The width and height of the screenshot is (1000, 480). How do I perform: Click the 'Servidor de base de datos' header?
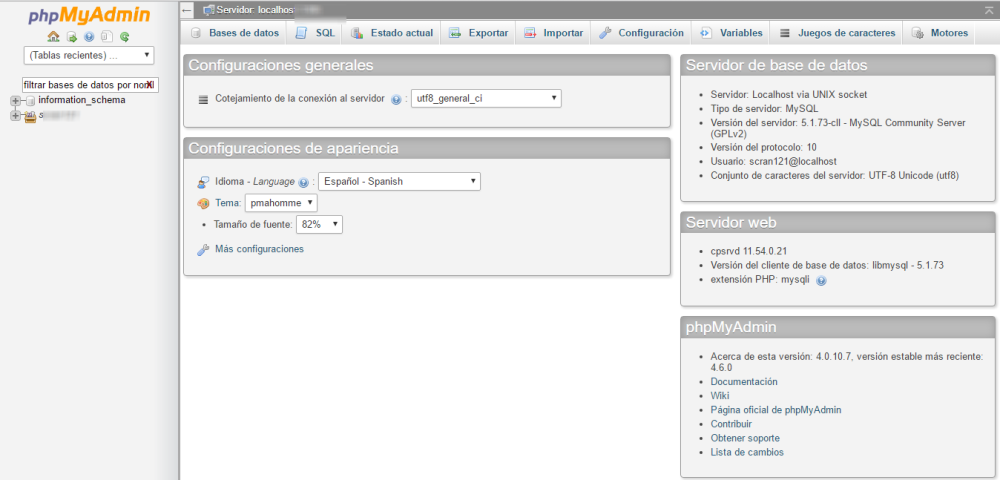(x=837, y=65)
